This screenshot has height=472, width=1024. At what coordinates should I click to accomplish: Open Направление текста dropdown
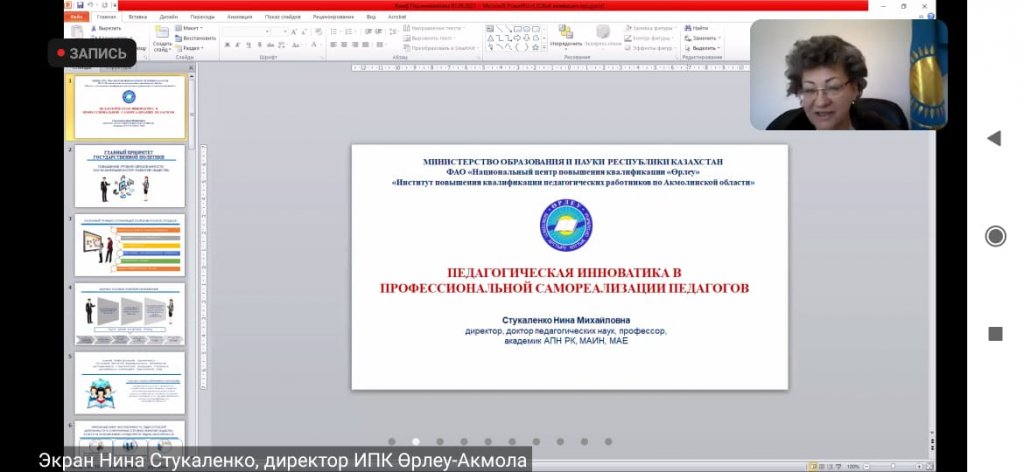pos(434,28)
